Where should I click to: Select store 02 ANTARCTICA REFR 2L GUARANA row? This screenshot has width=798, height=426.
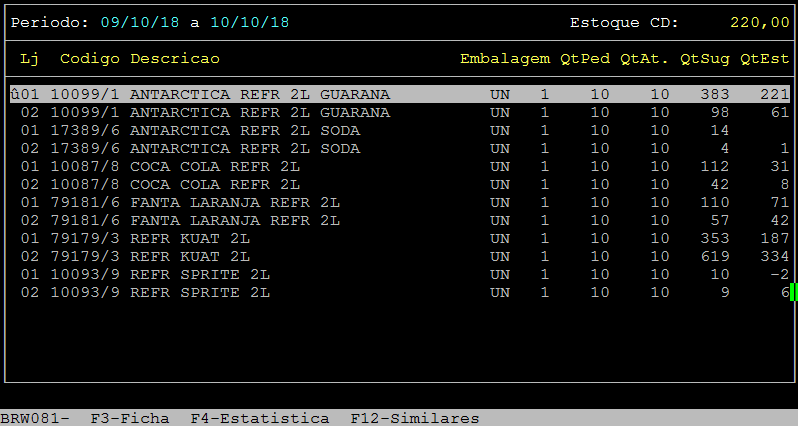tap(400, 112)
